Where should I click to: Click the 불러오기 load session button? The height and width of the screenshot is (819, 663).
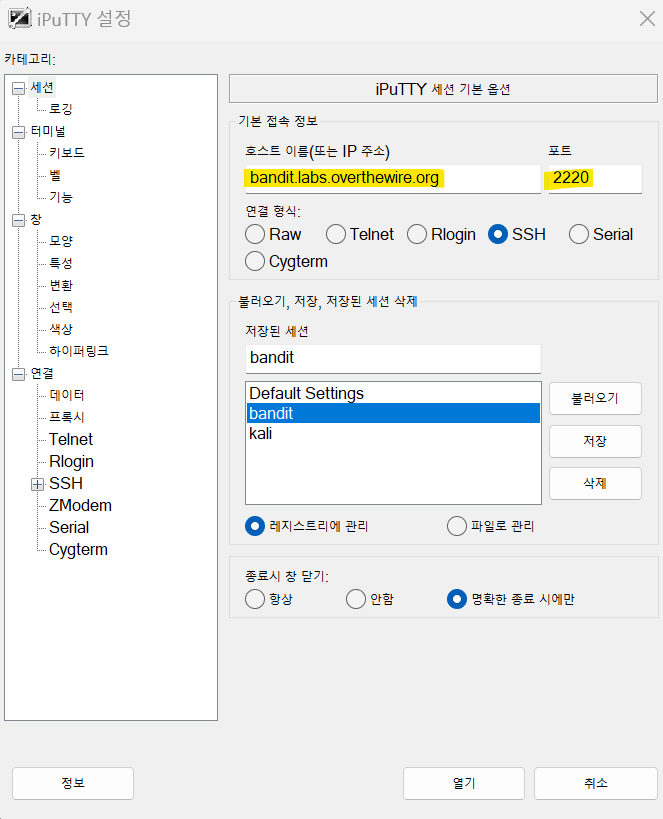(x=595, y=398)
